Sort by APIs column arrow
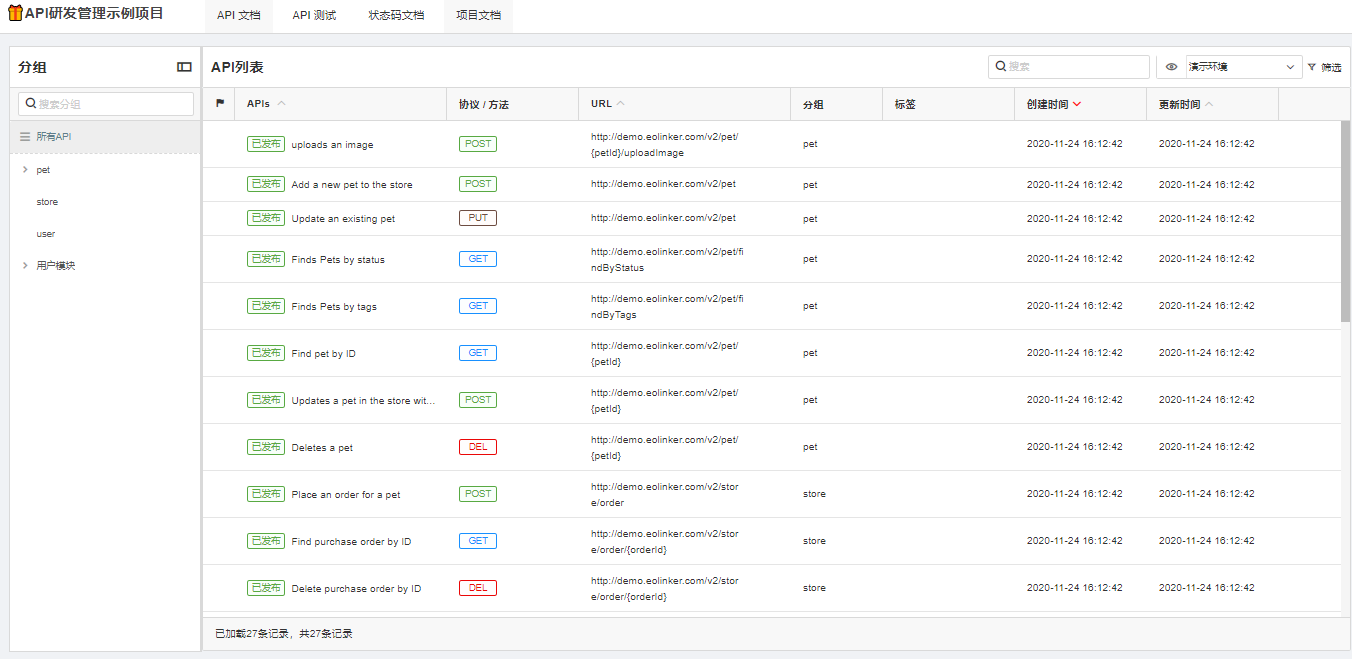Viewport: 1352px width, 659px height. point(281,104)
